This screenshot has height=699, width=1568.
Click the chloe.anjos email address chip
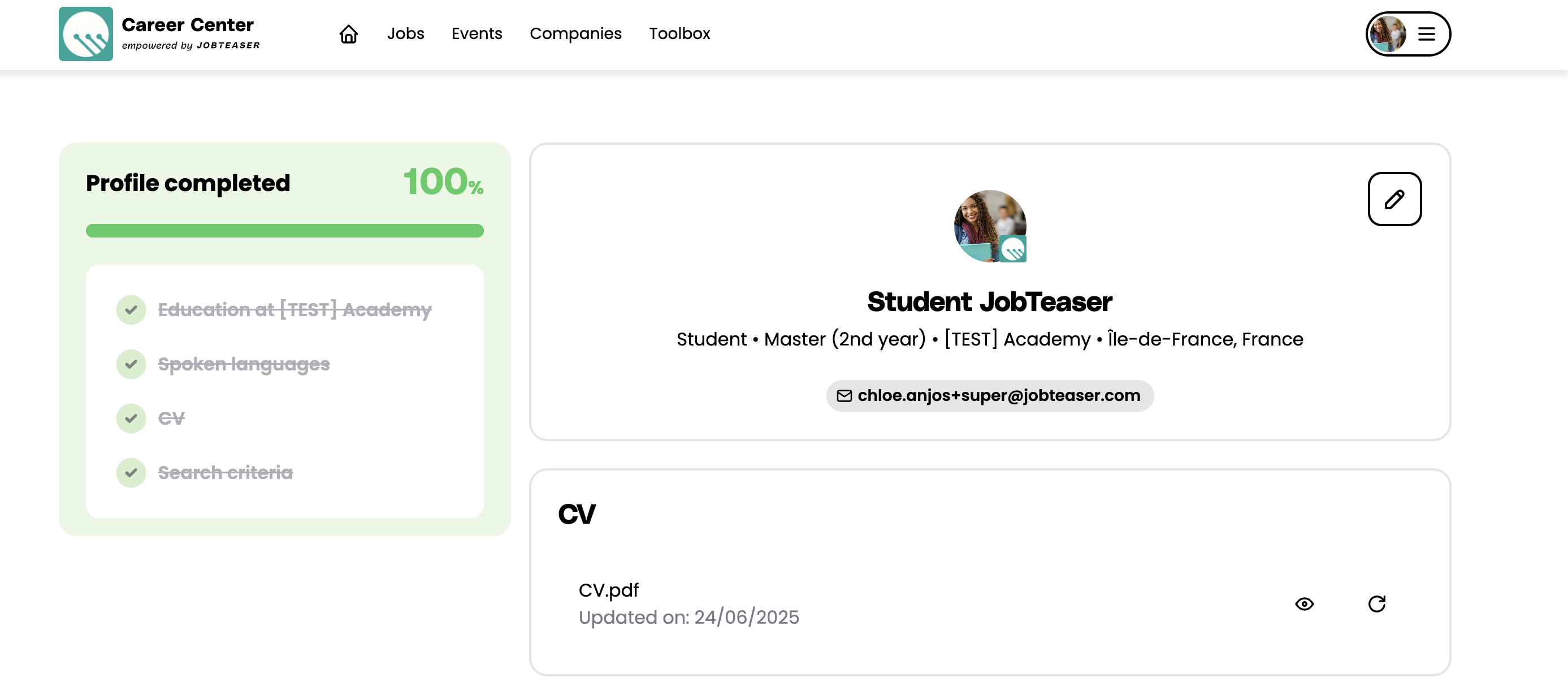[998, 396]
